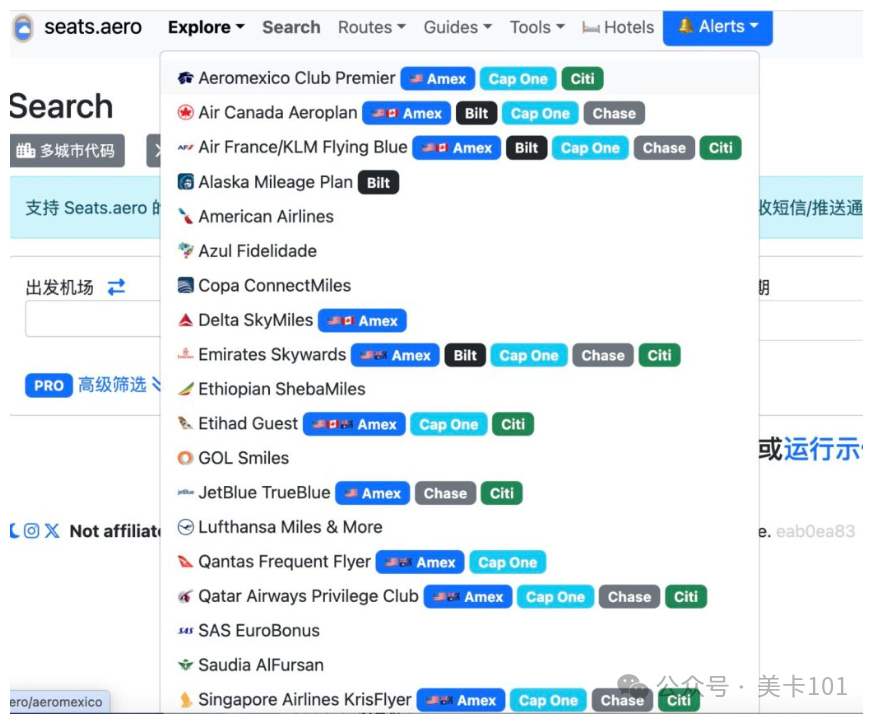
Task: Click Cap One badge on Qantas row
Action: click(x=507, y=563)
